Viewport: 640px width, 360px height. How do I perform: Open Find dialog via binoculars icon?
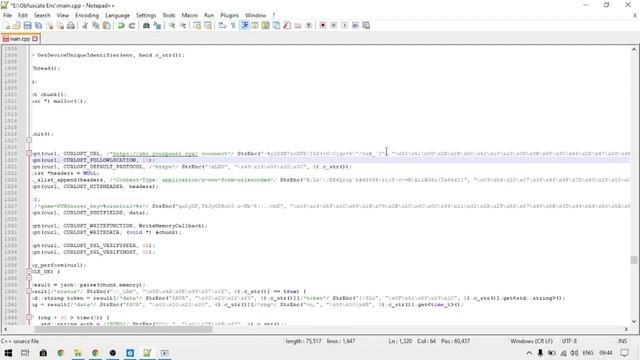pyautogui.click(x=146, y=25)
